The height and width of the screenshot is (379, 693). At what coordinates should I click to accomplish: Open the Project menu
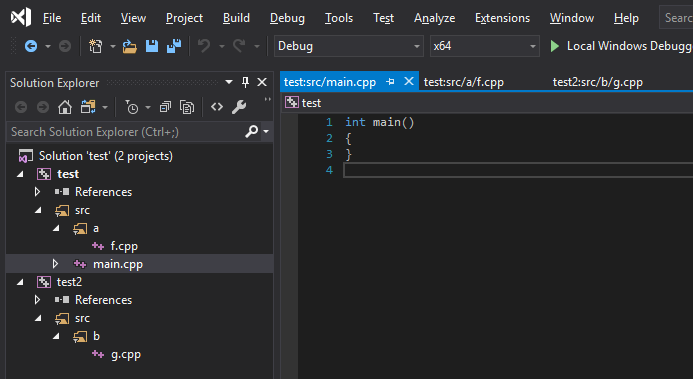click(x=184, y=18)
